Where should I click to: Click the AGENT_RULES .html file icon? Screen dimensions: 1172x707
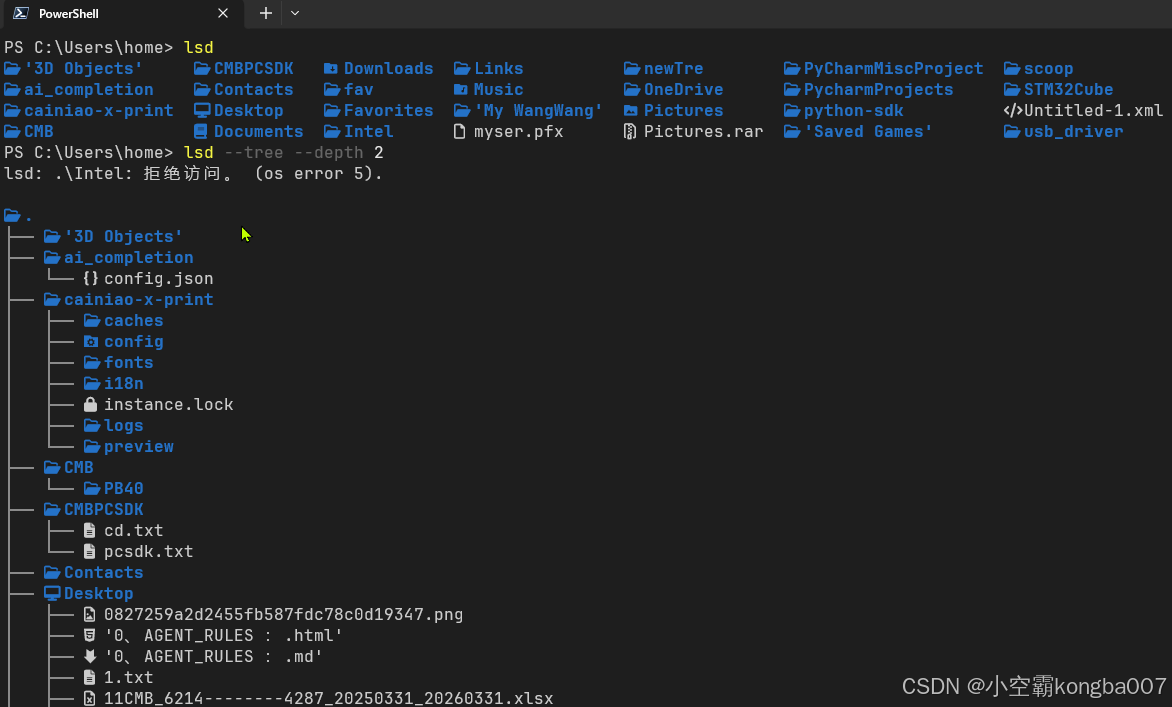(90, 635)
